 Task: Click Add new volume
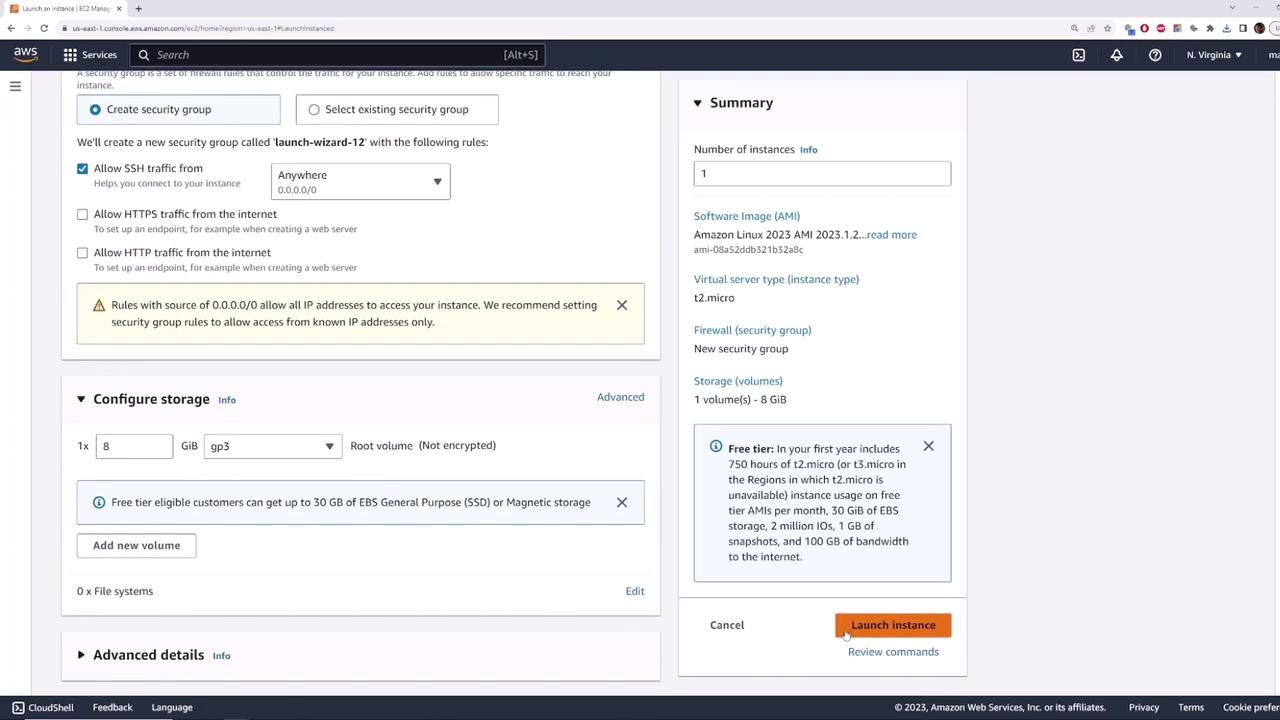pyautogui.click(x=136, y=545)
